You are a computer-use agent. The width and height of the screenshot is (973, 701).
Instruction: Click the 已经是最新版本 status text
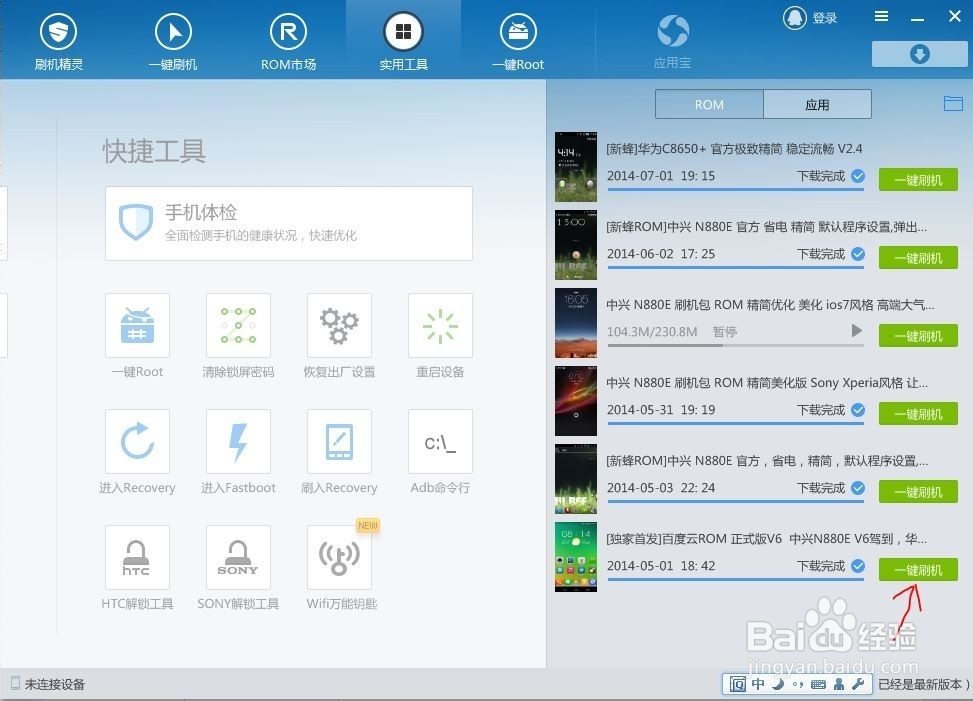pos(920,684)
